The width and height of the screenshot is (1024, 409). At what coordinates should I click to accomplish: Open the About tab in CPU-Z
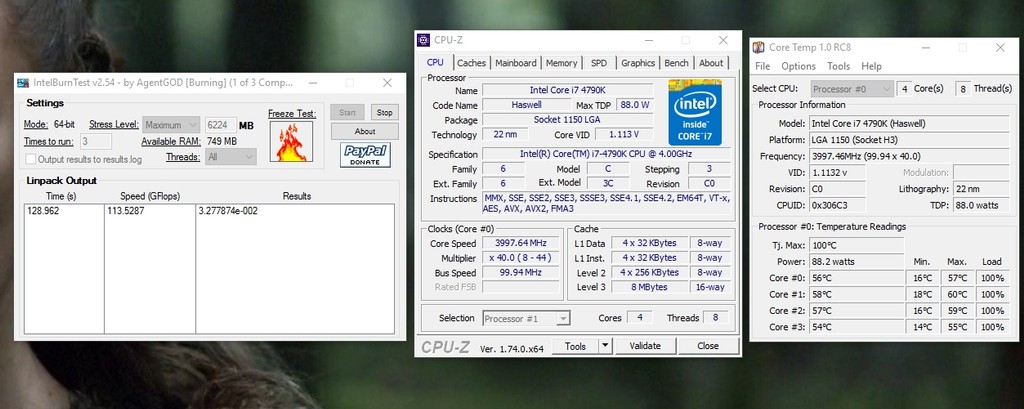pyautogui.click(x=711, y=63)
